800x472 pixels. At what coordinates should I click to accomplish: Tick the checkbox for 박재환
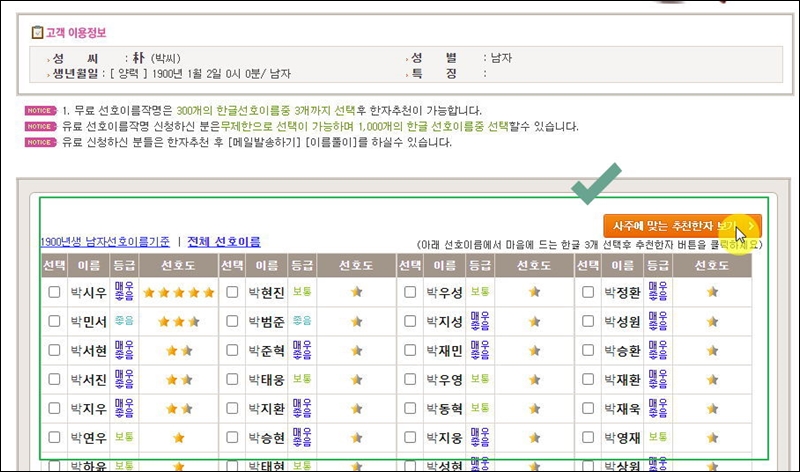point(588,379)
